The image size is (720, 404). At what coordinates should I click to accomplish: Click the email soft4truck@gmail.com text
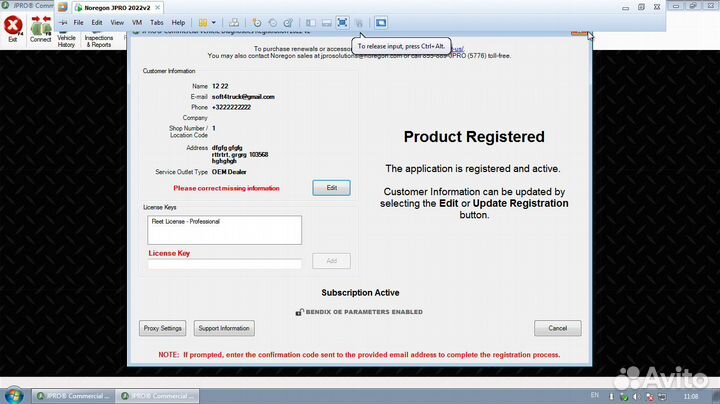tap(243, 97)
